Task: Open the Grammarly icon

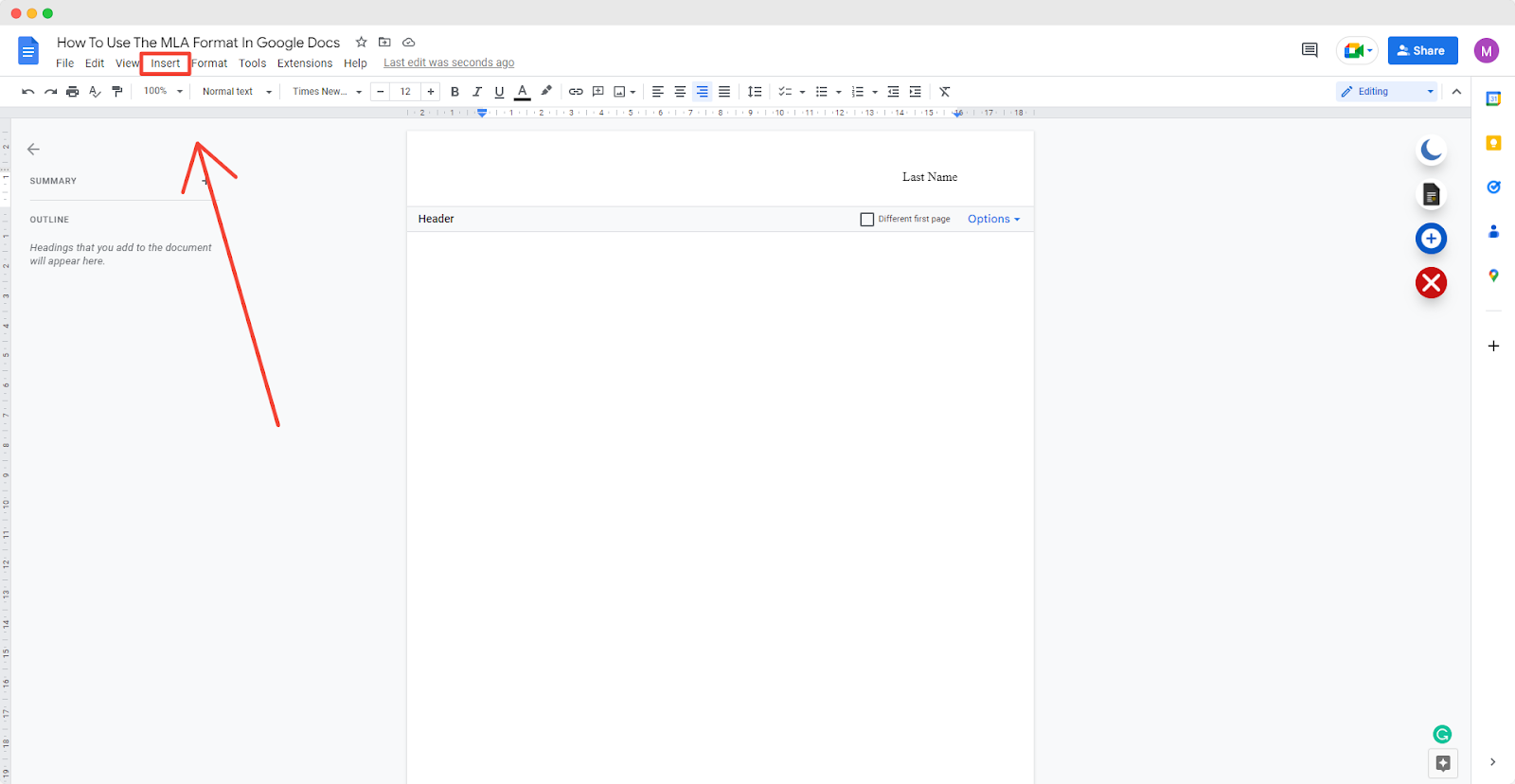Action: [1442, 734]
